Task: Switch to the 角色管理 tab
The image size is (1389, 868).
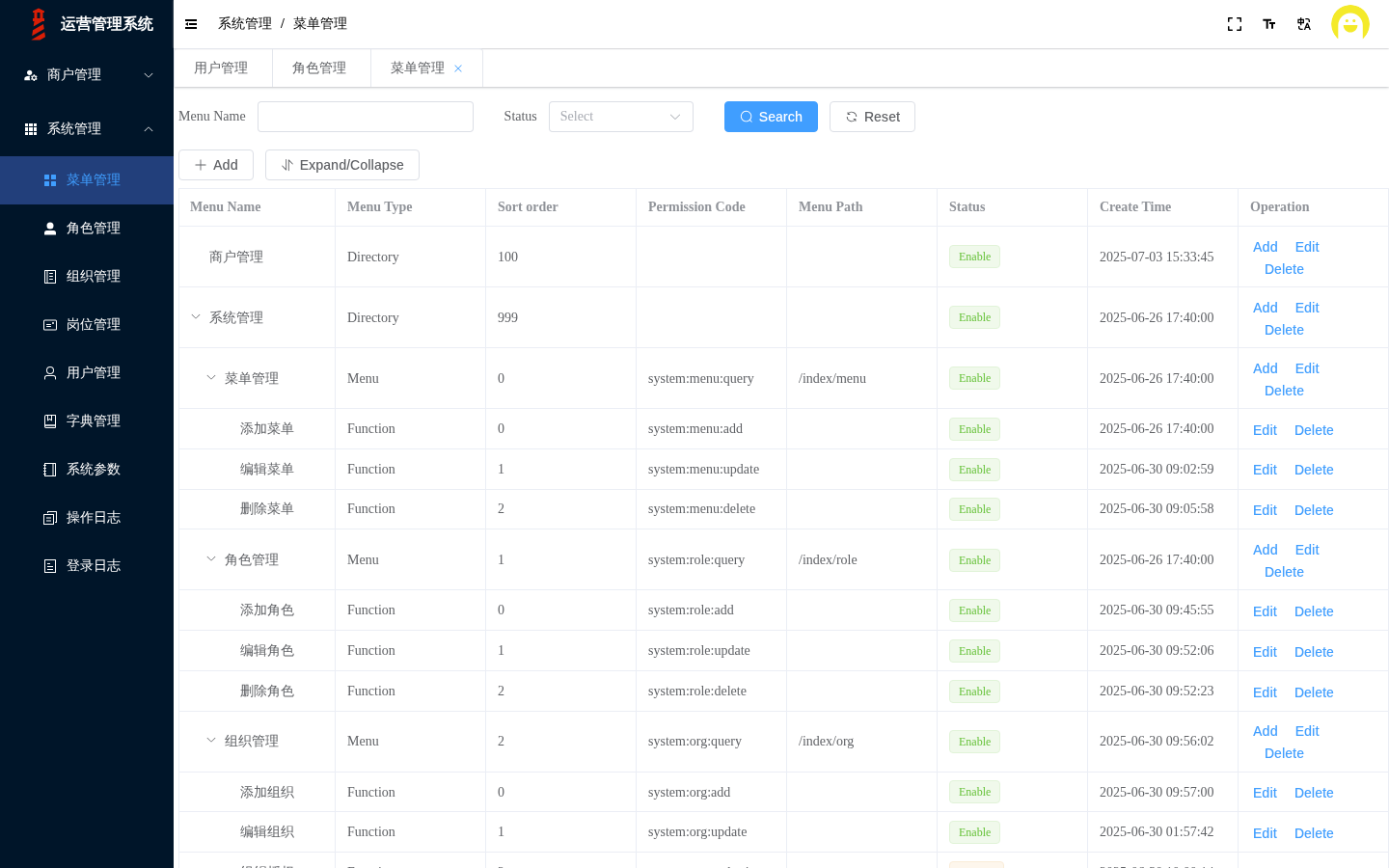Action: (319, 68)
